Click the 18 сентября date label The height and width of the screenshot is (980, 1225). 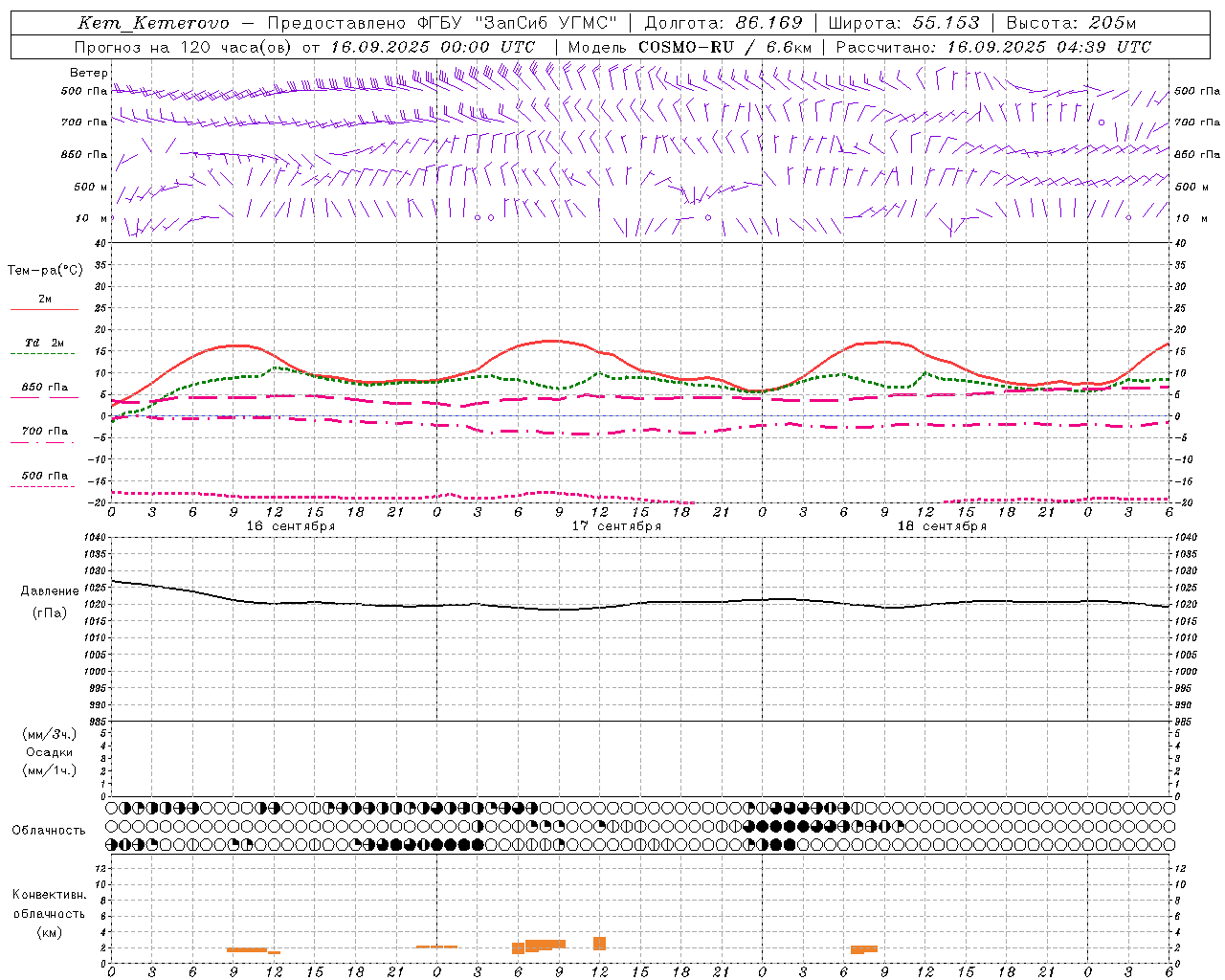(942, 526)
